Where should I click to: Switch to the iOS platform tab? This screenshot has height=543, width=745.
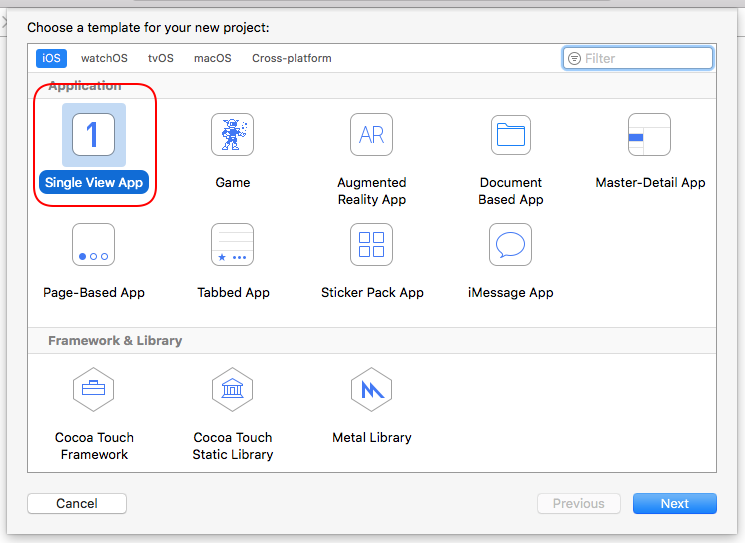click(51, 58)
